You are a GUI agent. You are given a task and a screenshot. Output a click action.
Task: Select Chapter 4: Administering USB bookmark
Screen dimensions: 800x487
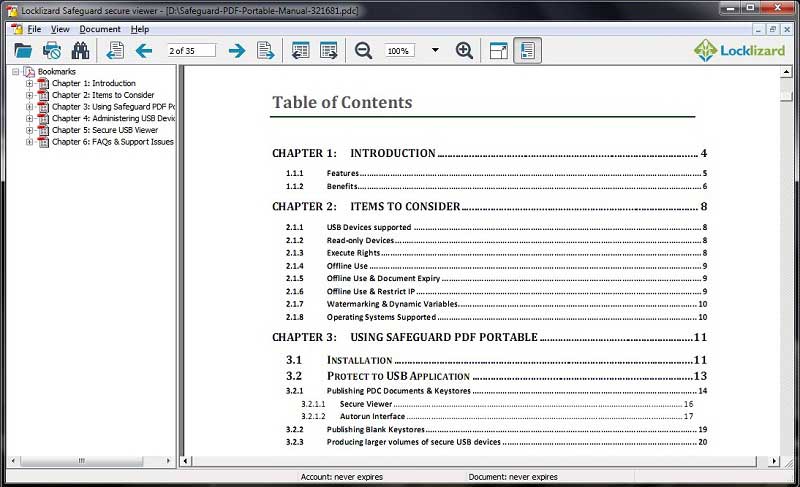[113, 118]
